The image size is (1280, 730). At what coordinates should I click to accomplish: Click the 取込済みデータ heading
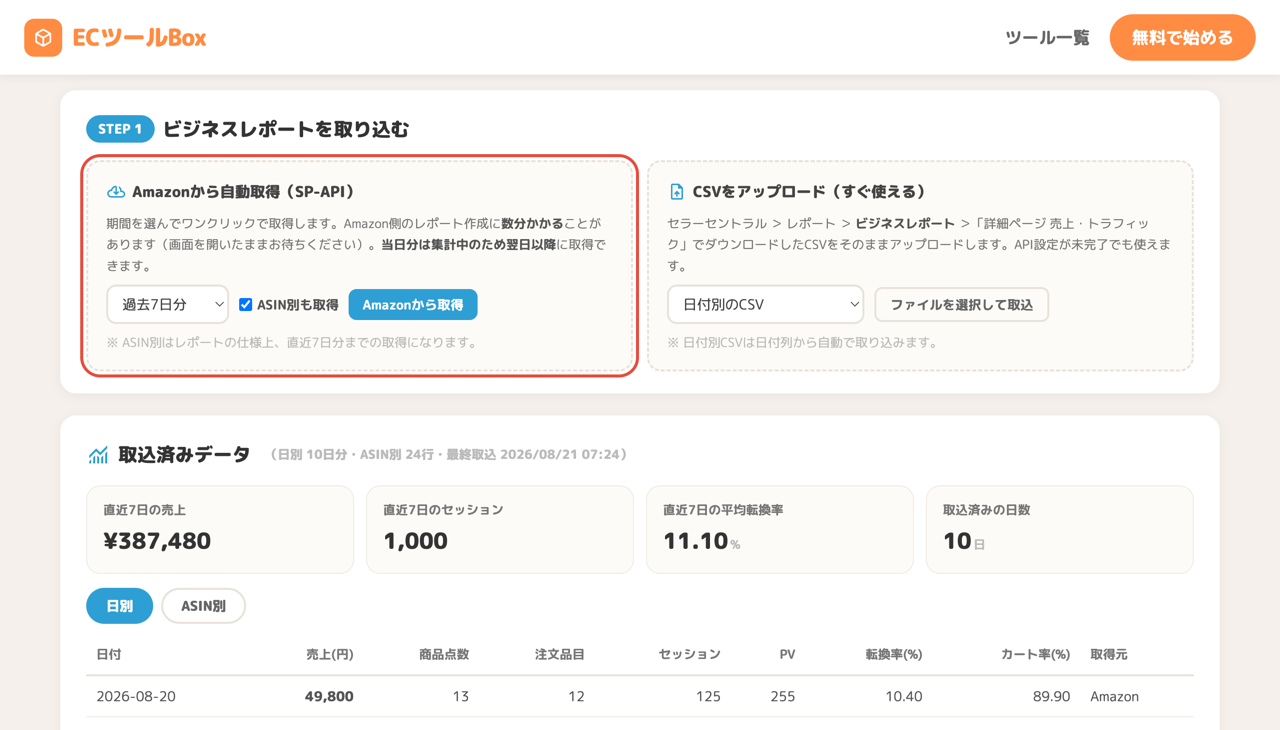point(184,455)
